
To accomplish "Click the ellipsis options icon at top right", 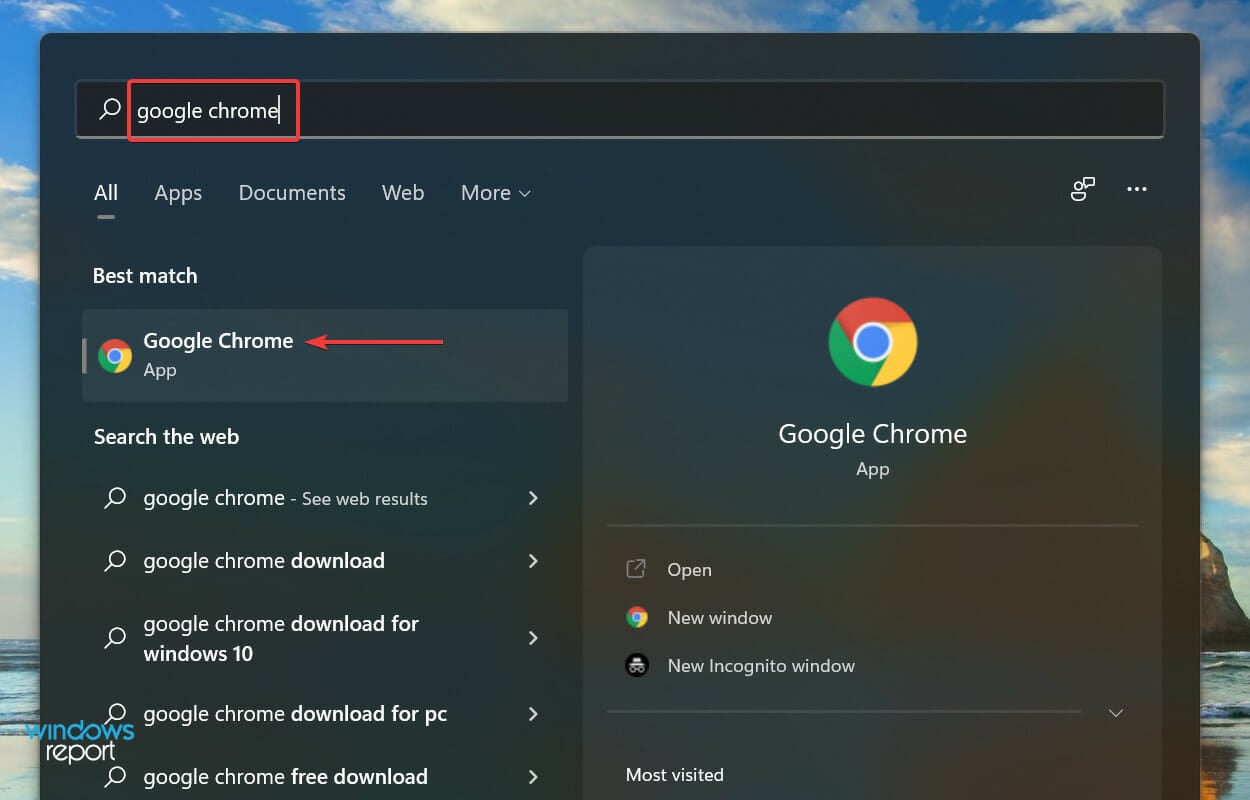I will [x=1136, y=189].
